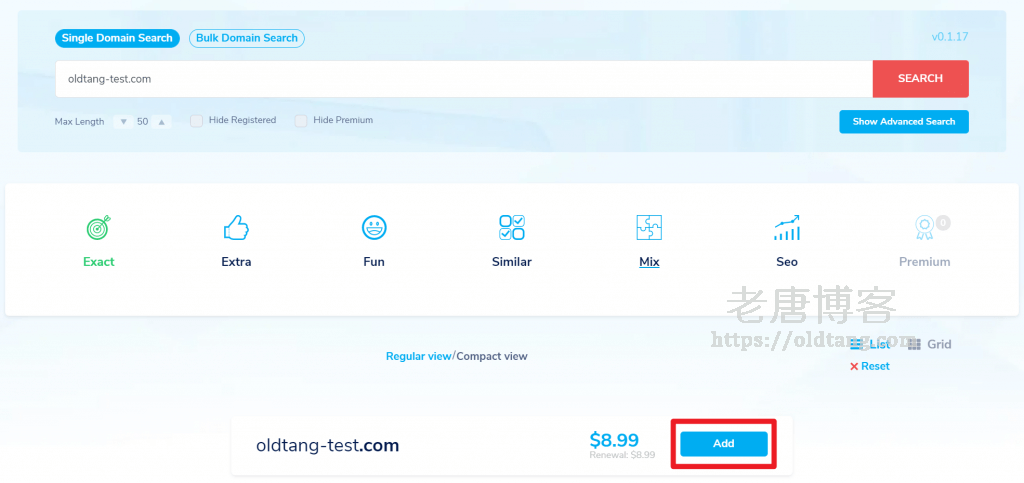Tick the Hide Premium checkbox
The width and height of the screenshot is (1024, 483).
click(301, 121)
